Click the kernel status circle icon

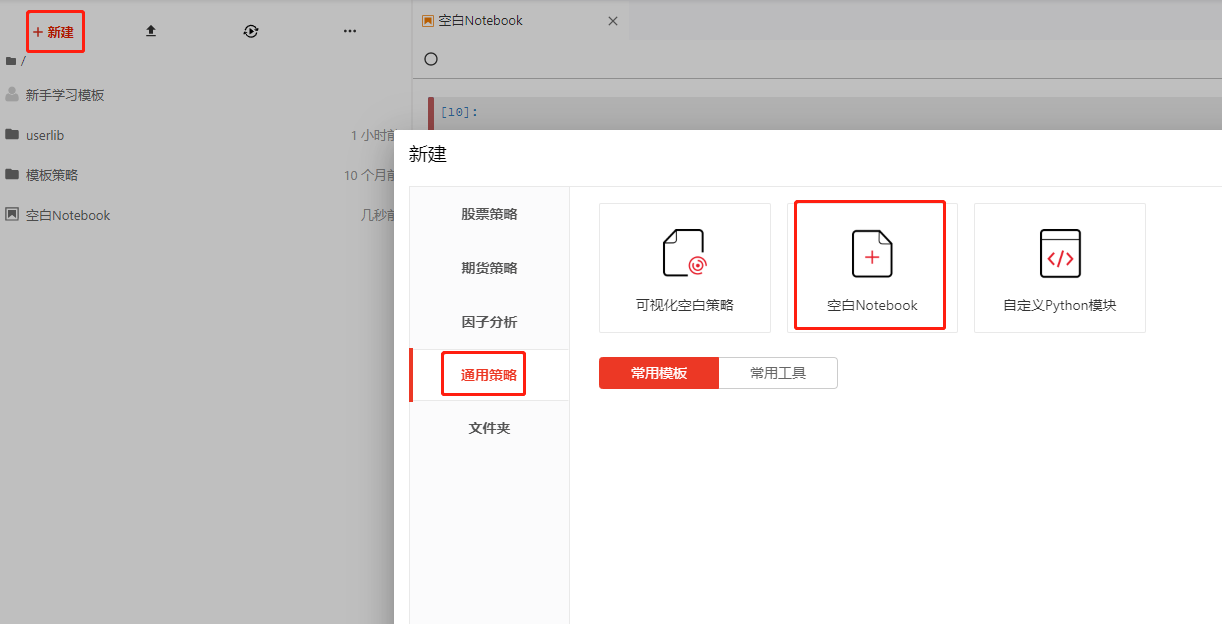click(431, 59)
